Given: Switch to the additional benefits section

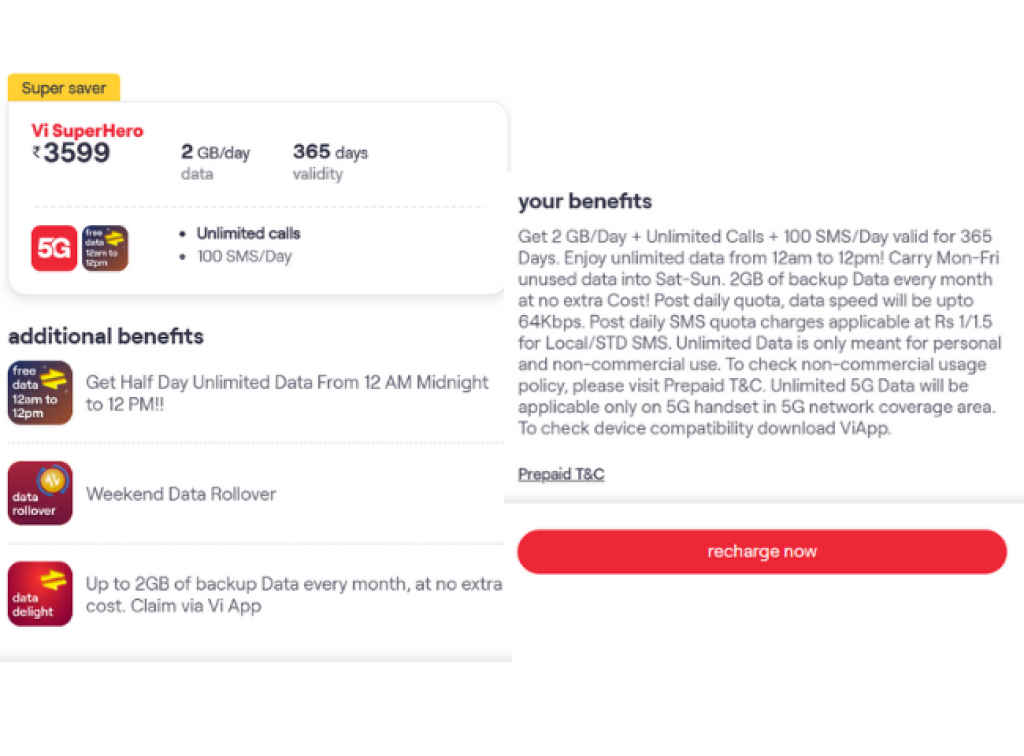Looking at the screenshot, I should point(105,337).
